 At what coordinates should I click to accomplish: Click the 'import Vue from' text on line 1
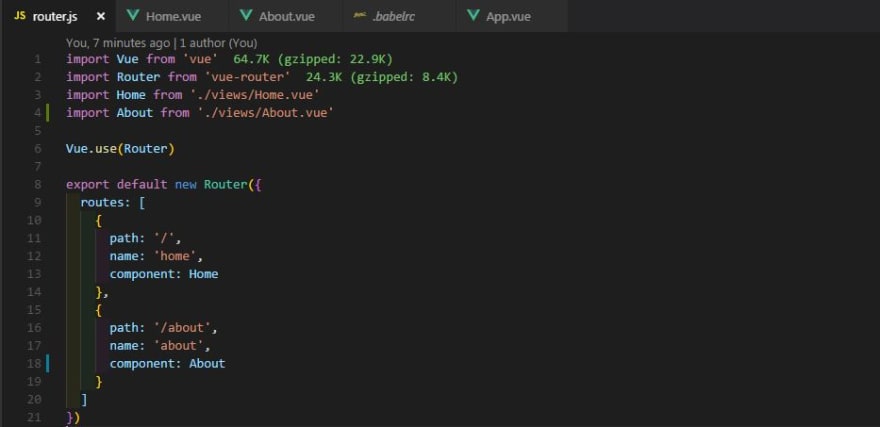point(123,59)
